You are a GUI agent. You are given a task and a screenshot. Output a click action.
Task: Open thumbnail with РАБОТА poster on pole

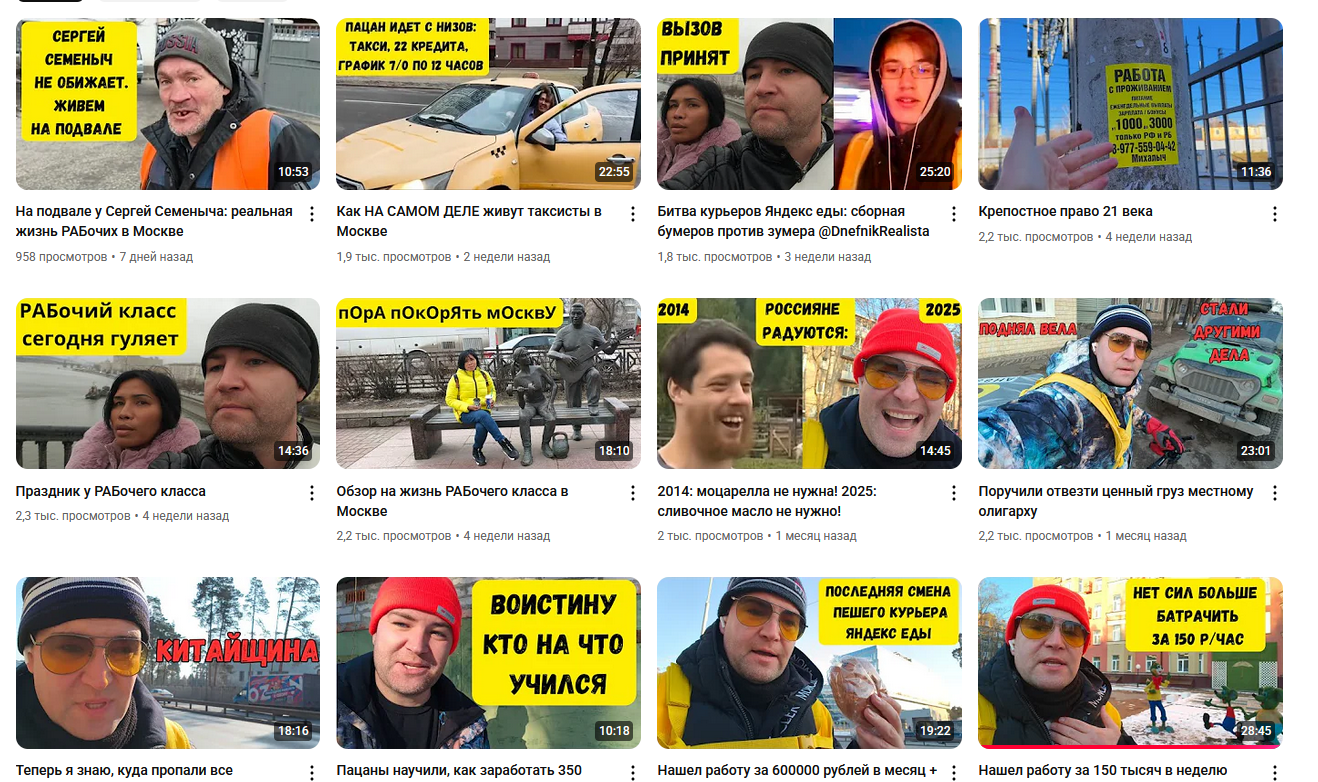point(1130,104)
